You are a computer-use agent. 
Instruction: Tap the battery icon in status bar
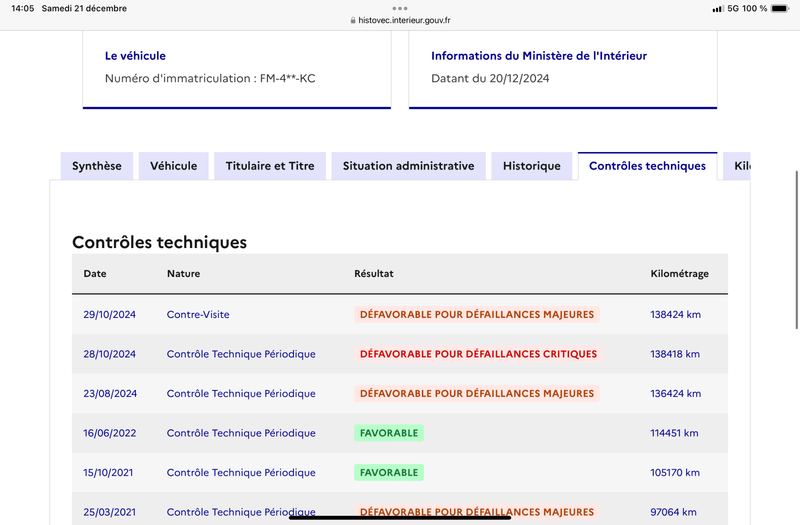[781, 9]
